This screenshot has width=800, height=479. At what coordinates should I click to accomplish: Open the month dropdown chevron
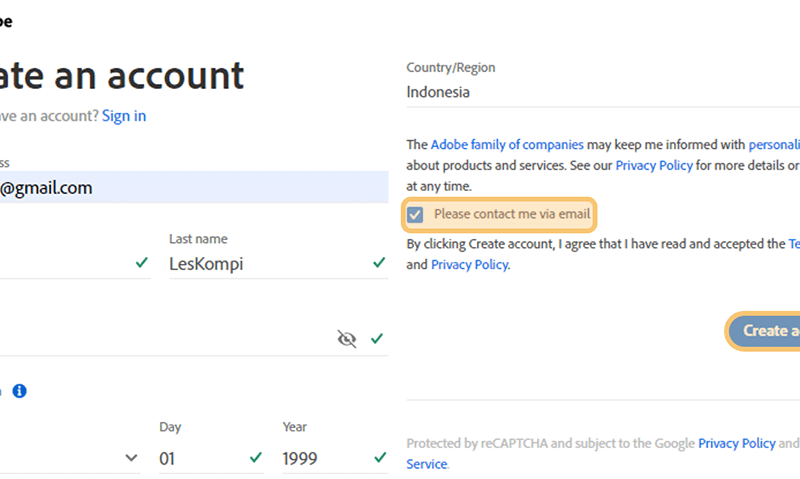131,458
